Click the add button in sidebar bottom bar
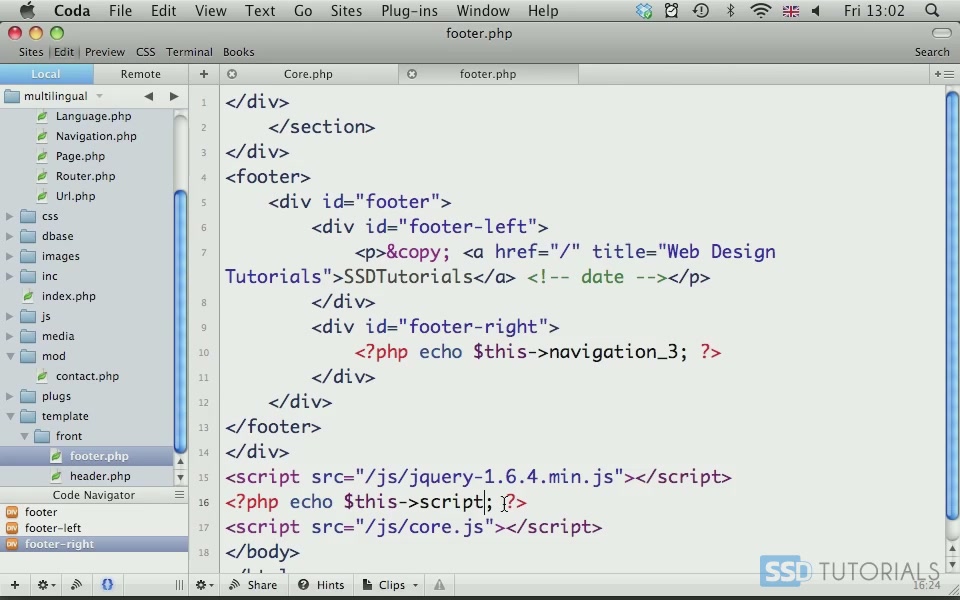Screen dimensions: 960x600 pos(15,585)
